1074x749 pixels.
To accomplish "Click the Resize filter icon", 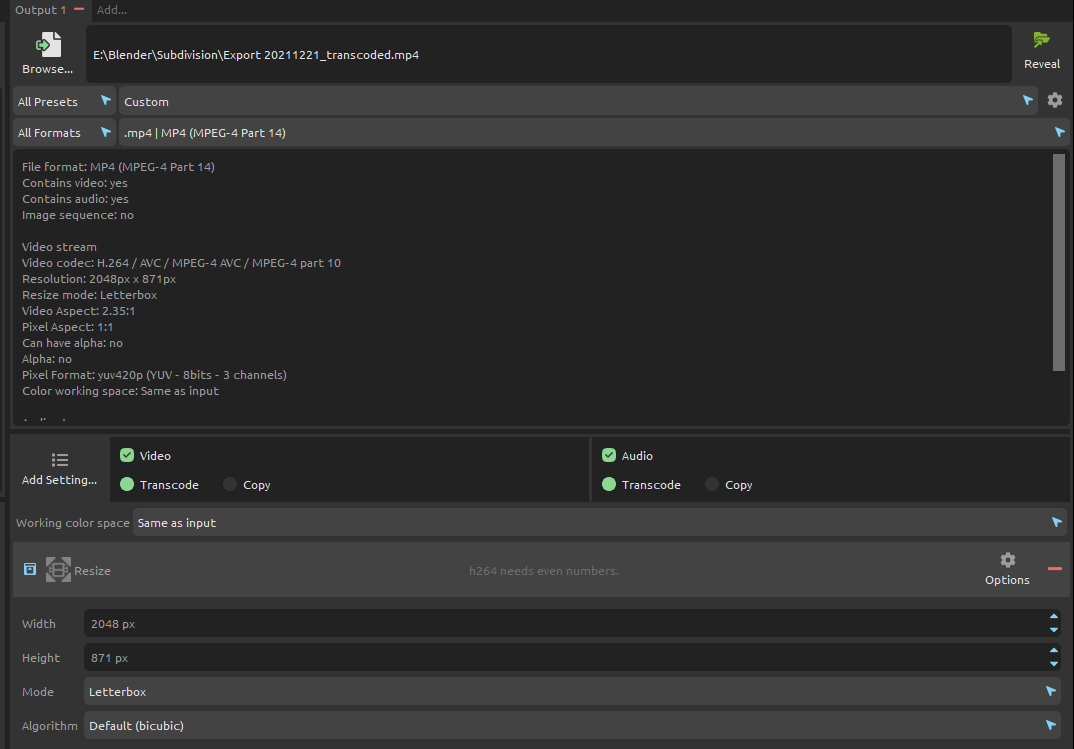I will [x=58, y=570].
